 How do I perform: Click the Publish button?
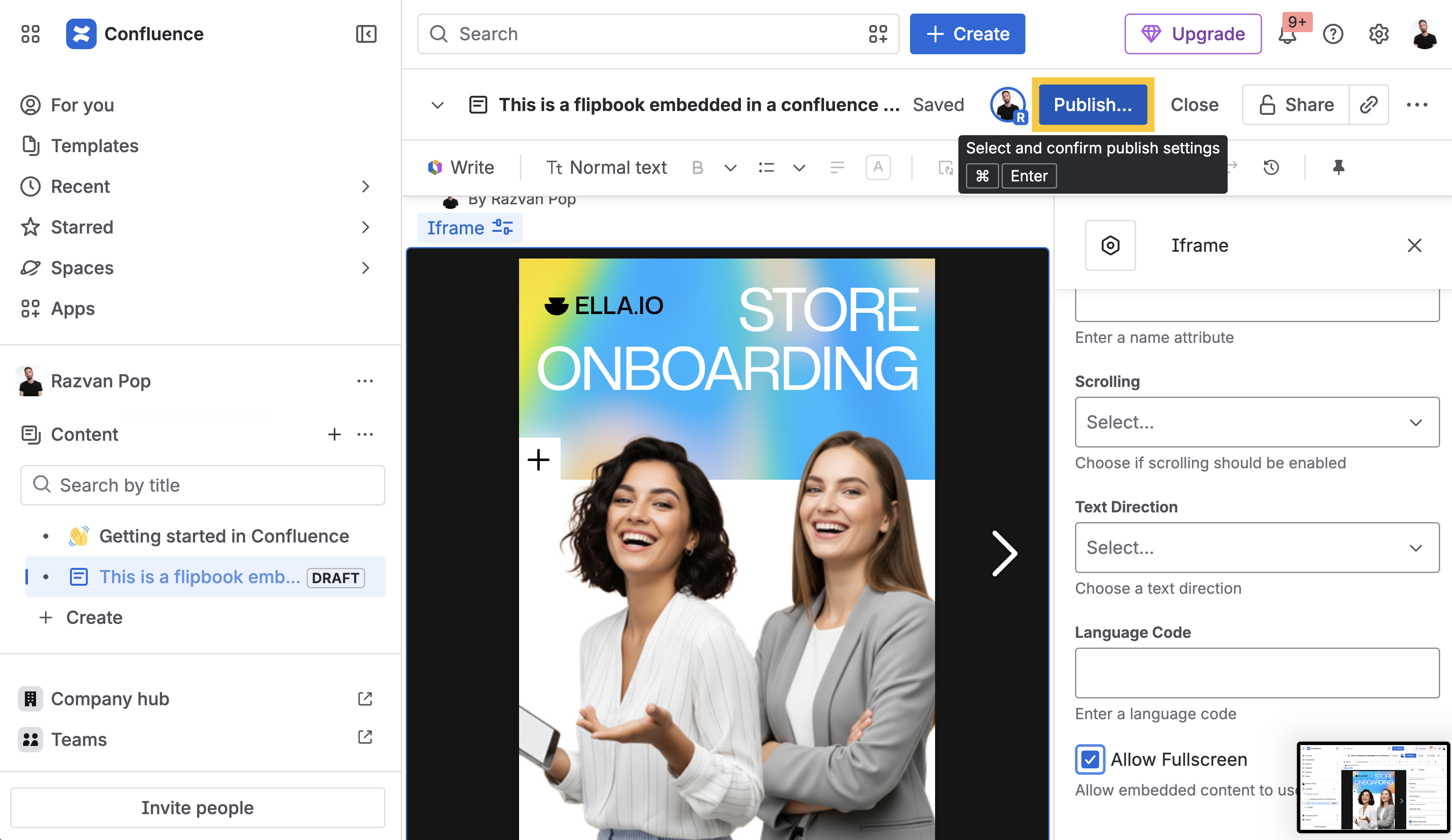[1092, 105]
